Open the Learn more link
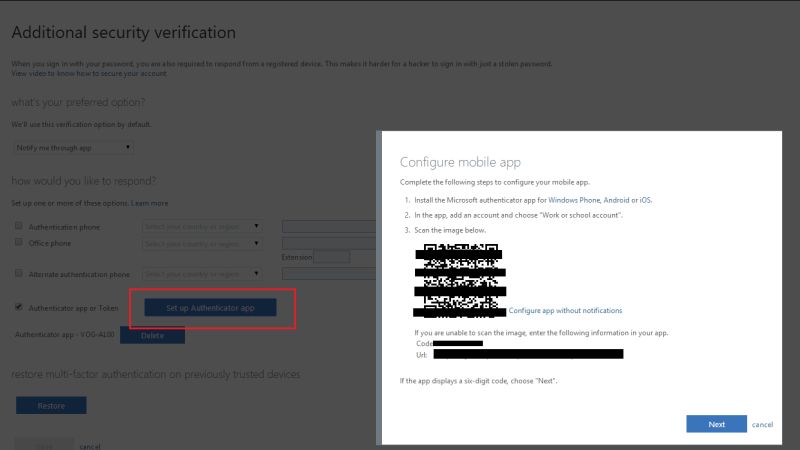The height and width of the screenshot is (450, 800). 149,203
